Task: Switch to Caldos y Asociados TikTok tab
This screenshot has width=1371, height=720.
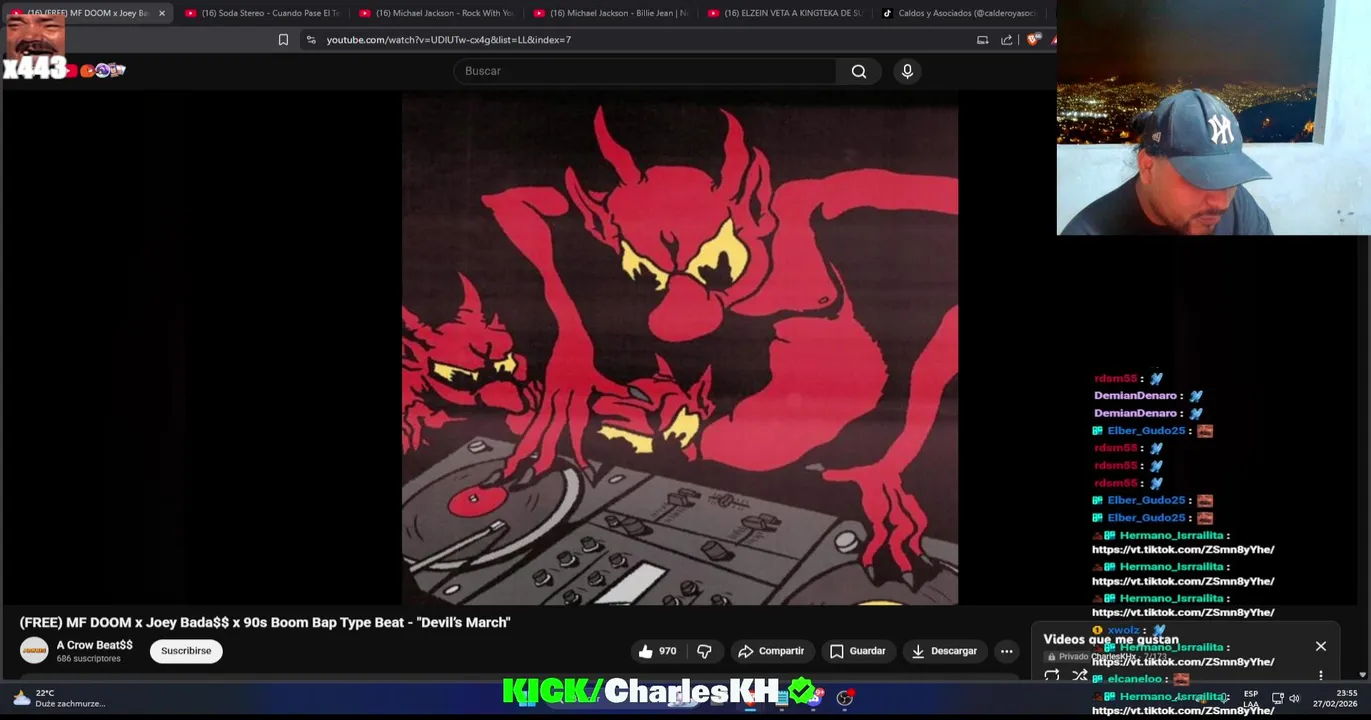Action: pyautogui.click(x=958, y=13)
